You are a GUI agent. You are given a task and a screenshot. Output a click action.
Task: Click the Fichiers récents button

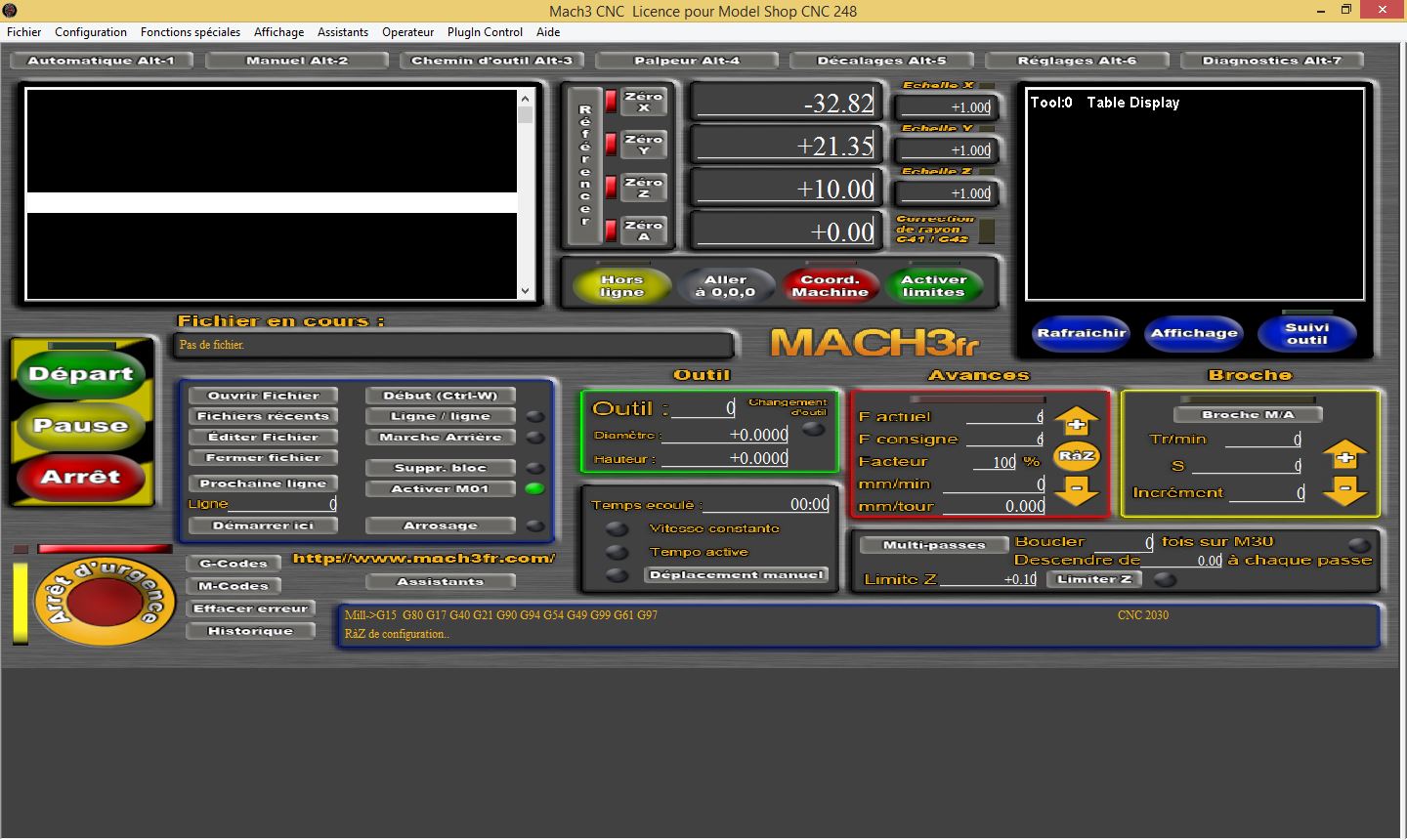(x=263, y=416)
